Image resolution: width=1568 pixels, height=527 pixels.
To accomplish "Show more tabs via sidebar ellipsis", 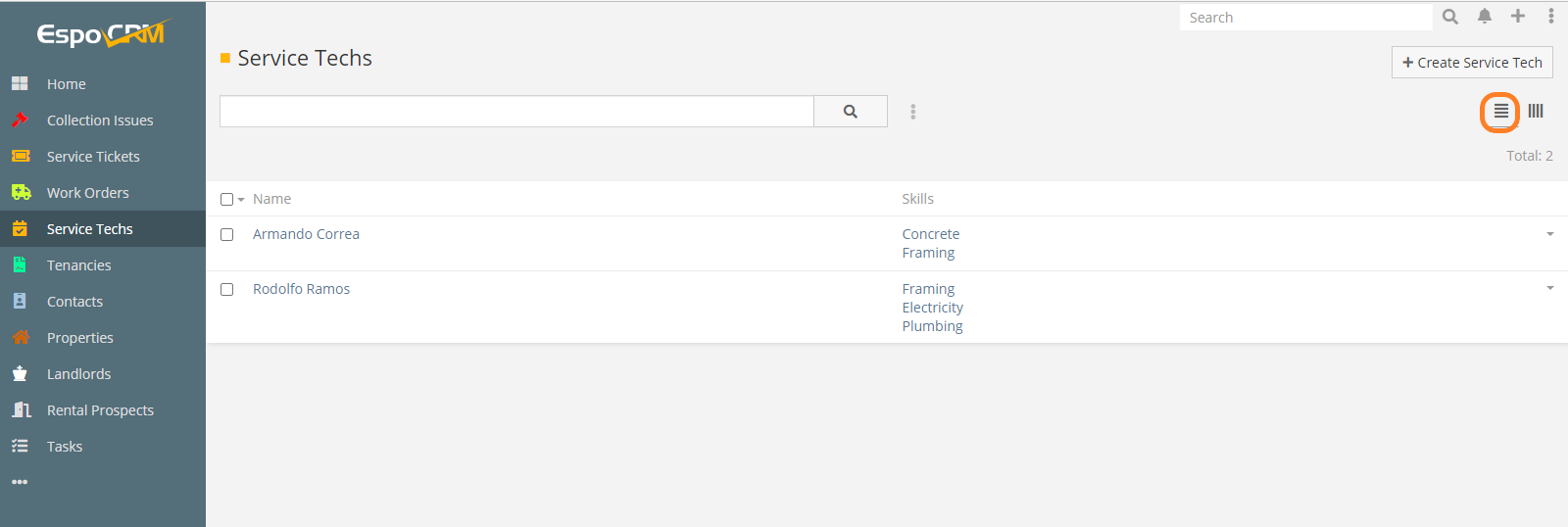I will pyautogui.click(x=20, y=482).
